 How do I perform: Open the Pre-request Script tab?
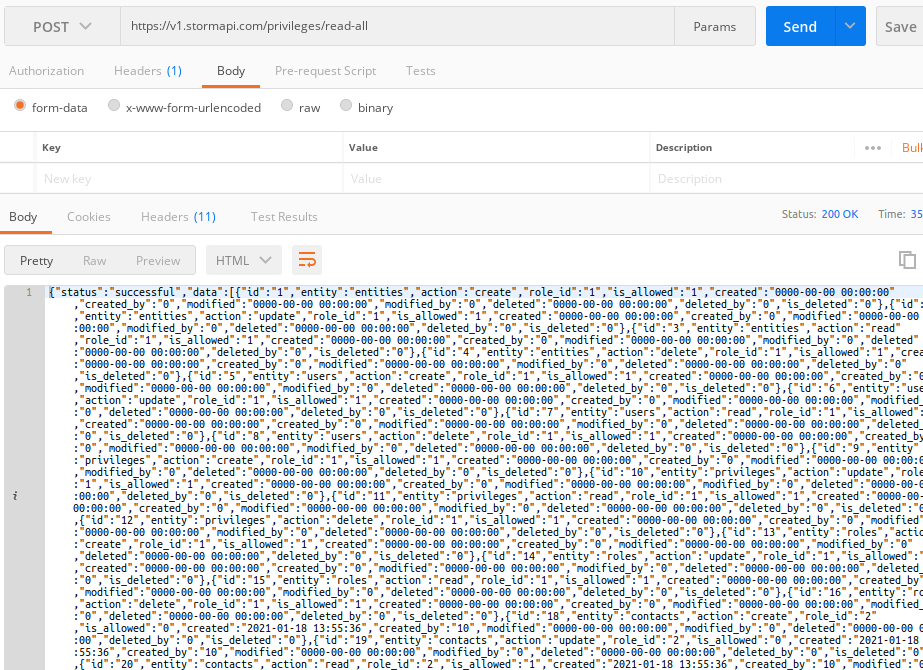click(326, 71)
